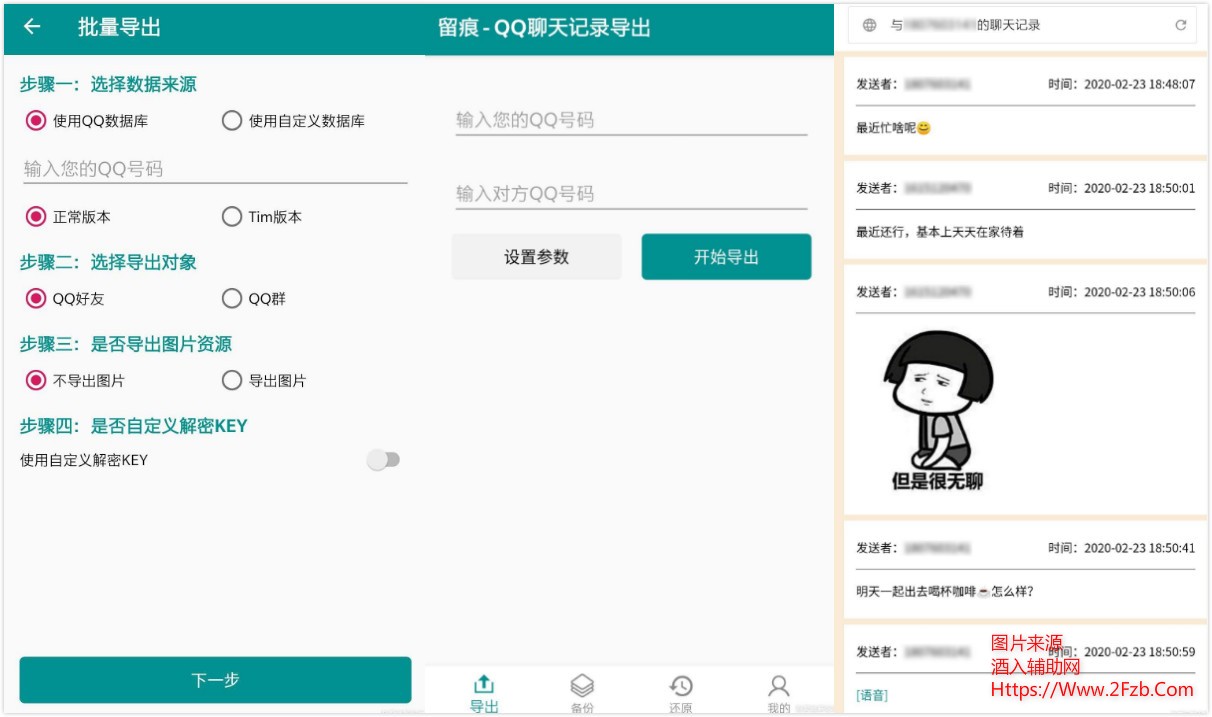Click the [语音] voice message link
1212x717 pixels.
tap(872, 695)
